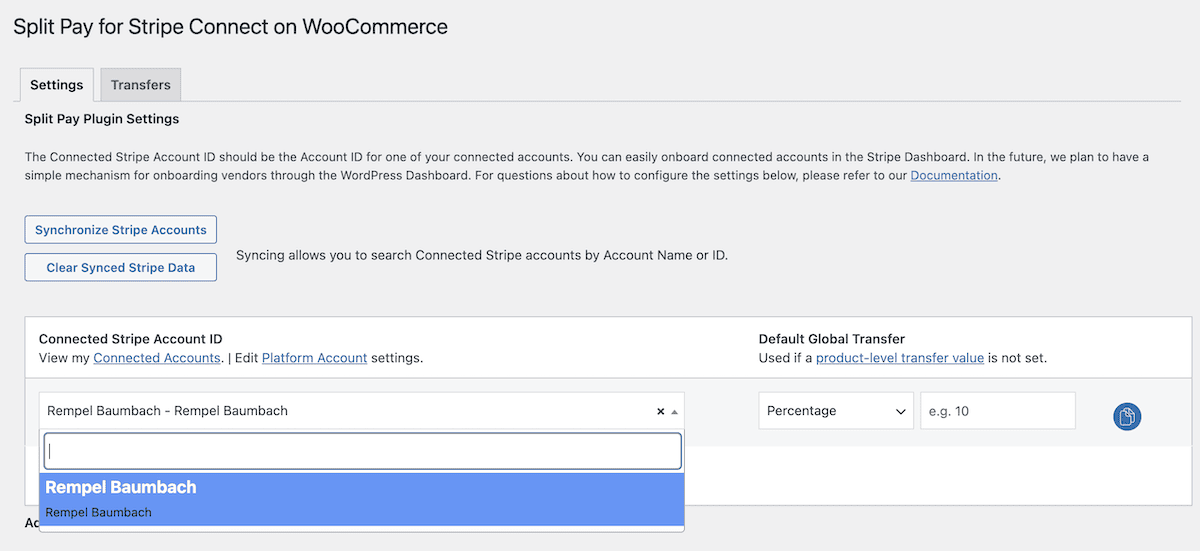Image resolution: width=1200 pixels, height=551 pixels.
Task: Click the page title 'Split Pay for Stripe Connect on WooCommerce'
Action: click(x=231, y=27)
